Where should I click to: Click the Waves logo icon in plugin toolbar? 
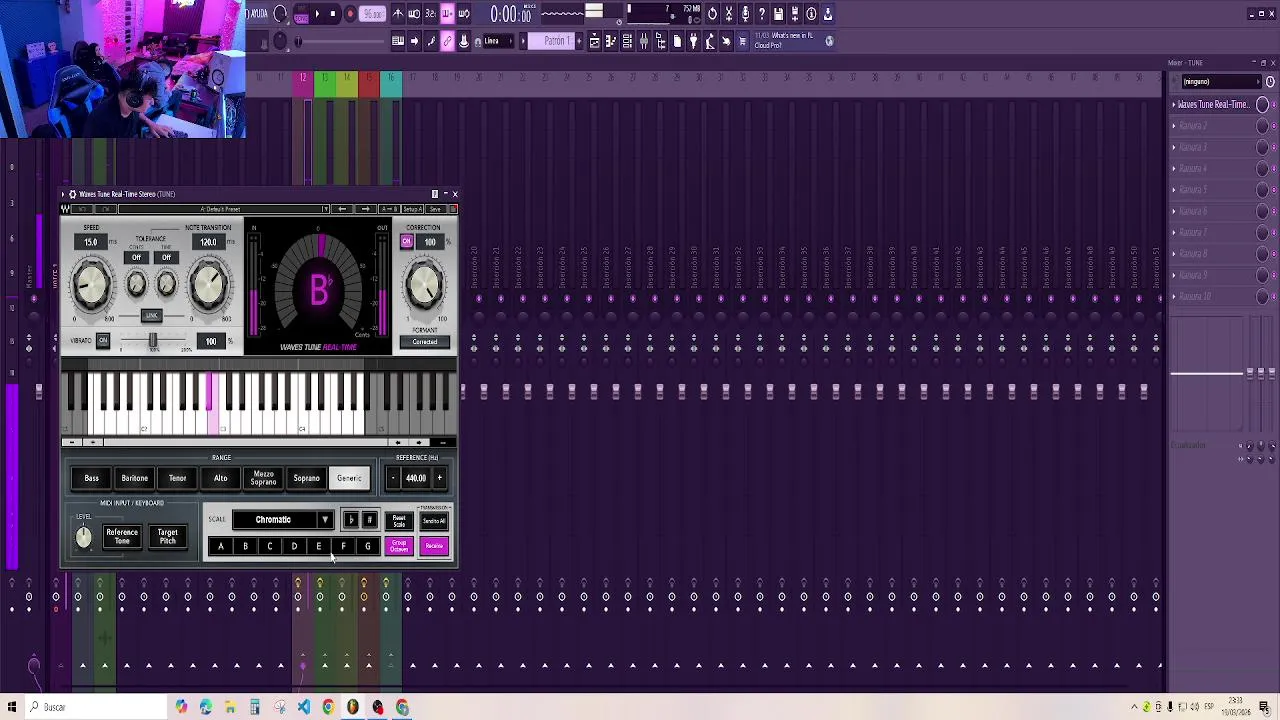[x=65, y=209]
